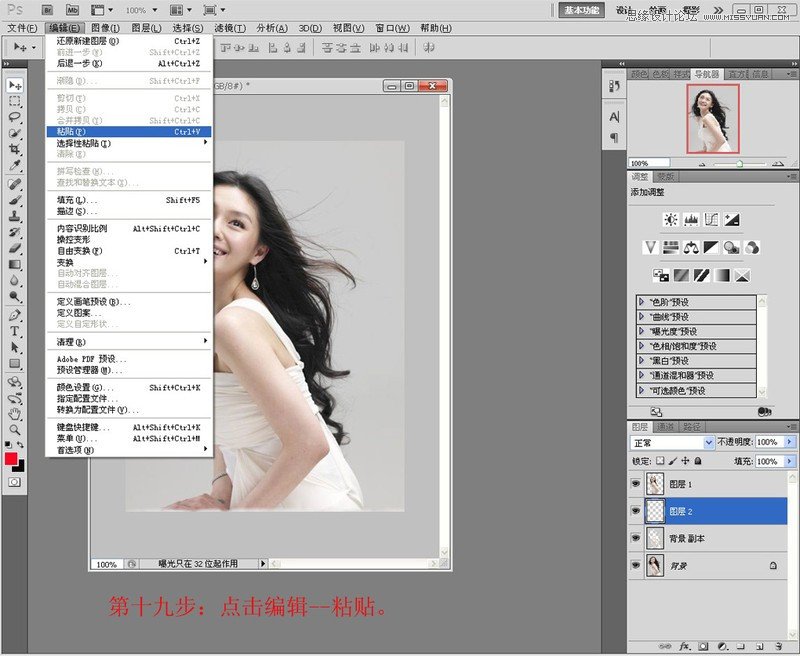Toggle visibility of 图层 1
Image resolution: width=800 pixels, height=656 pixels.
(637, 483)
